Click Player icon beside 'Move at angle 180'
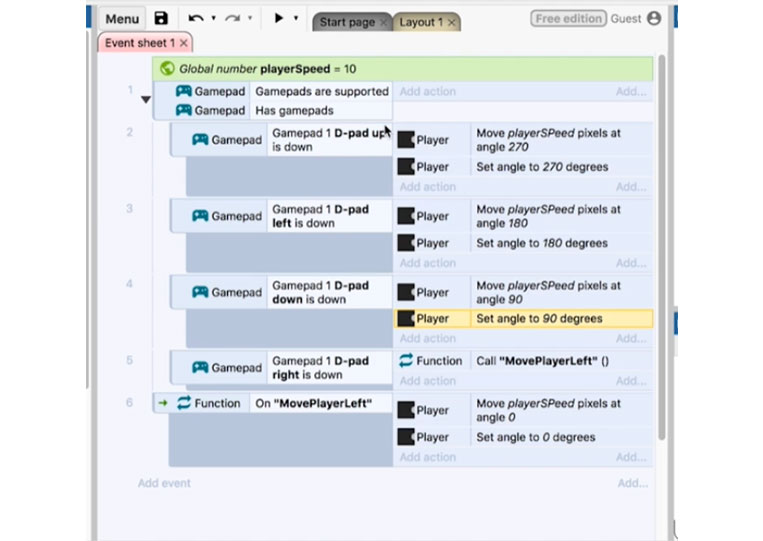Viewport: 763px width, 541px height. [x=406, y=216]
